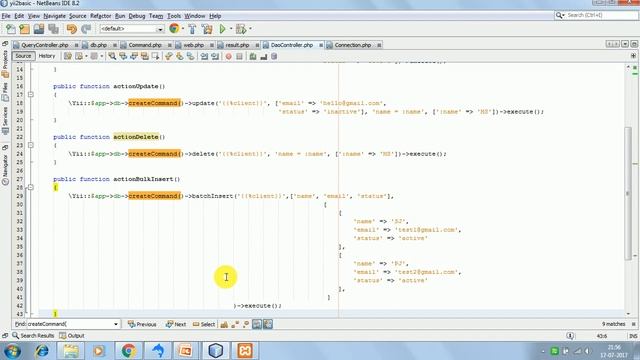Open the Debug menu
This screenshot has width=640, height=360.
coord(137,16)
